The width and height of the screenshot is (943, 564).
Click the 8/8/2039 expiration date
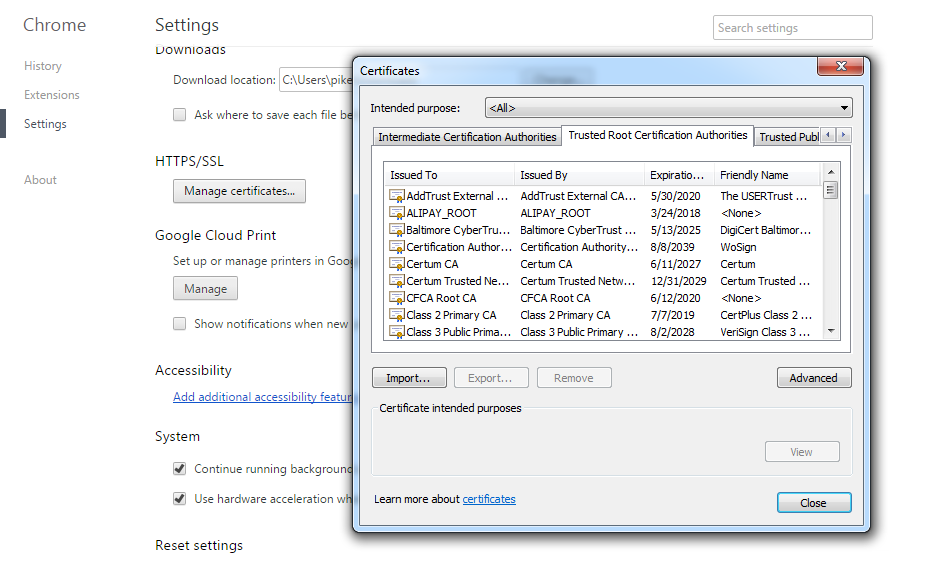click(672, 247)
